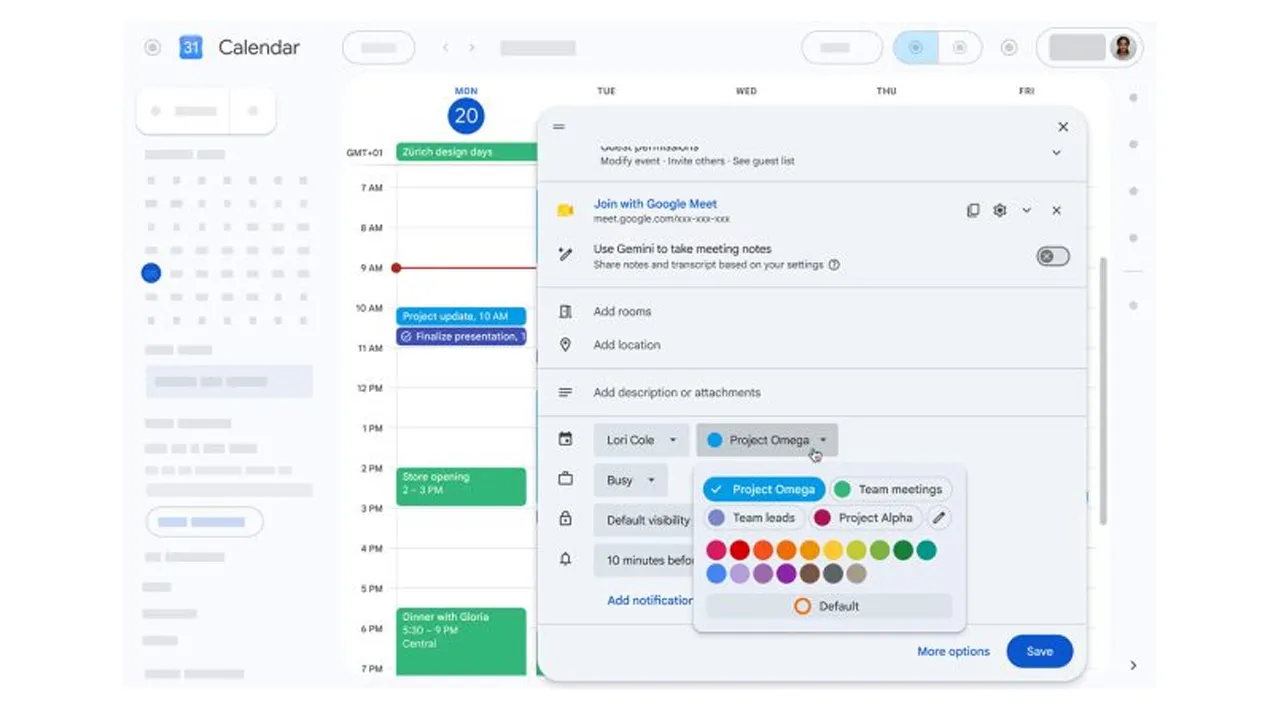Select the Team leads color label
Image resolution: width=1280 pixels, height=720 pixels.
(754, 518)
